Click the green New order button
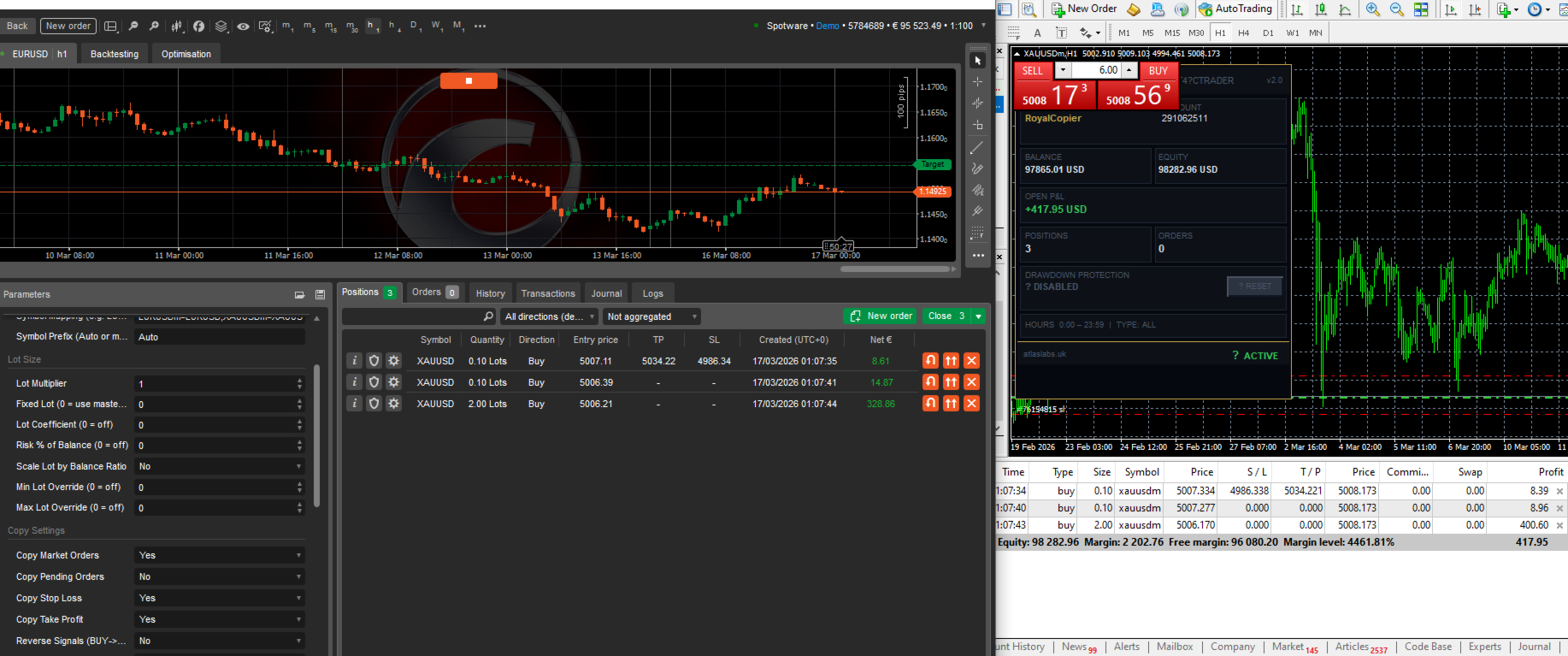 (x=881, y=316)
